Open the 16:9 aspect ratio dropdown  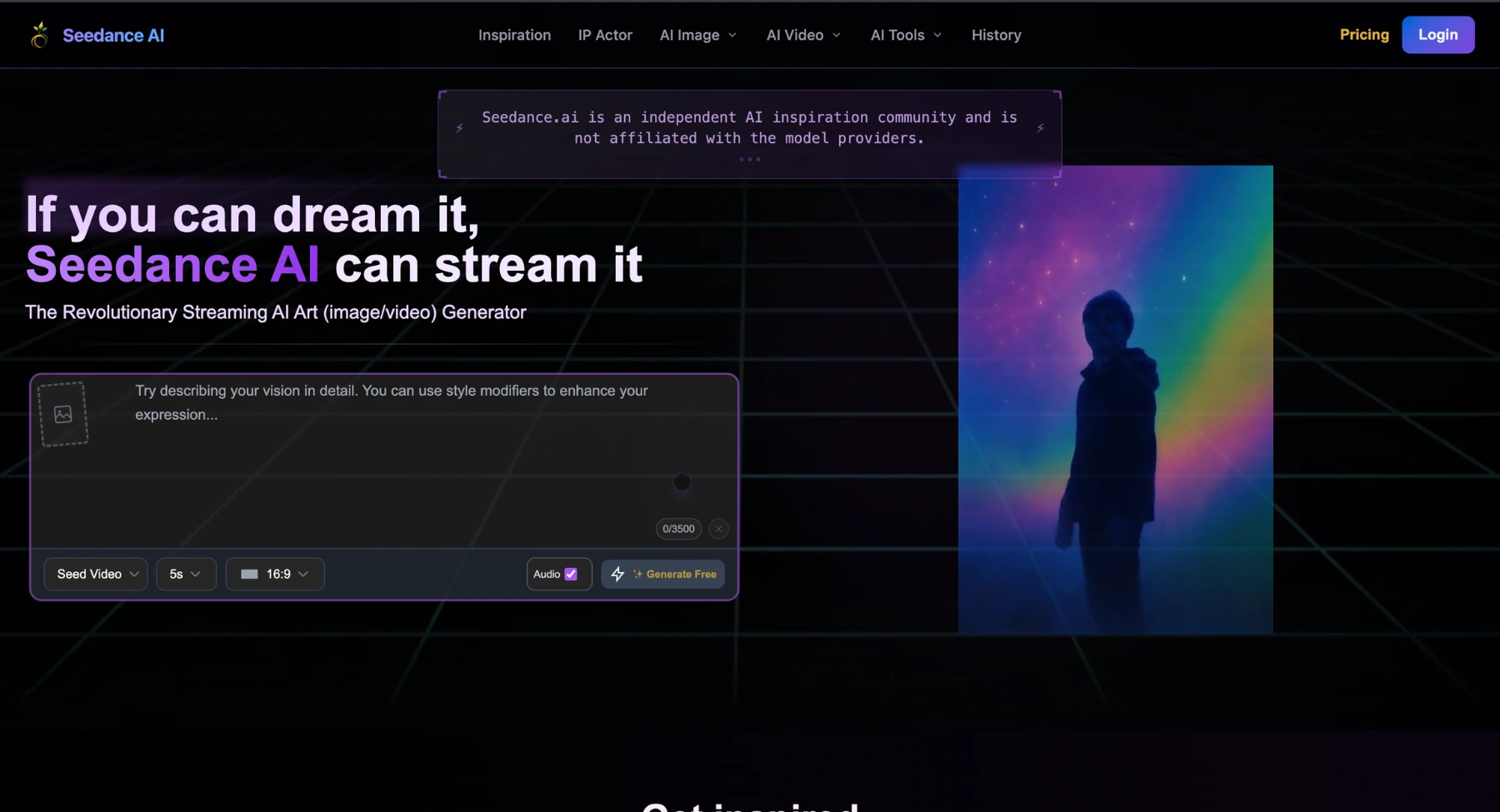tap(275, 574)
